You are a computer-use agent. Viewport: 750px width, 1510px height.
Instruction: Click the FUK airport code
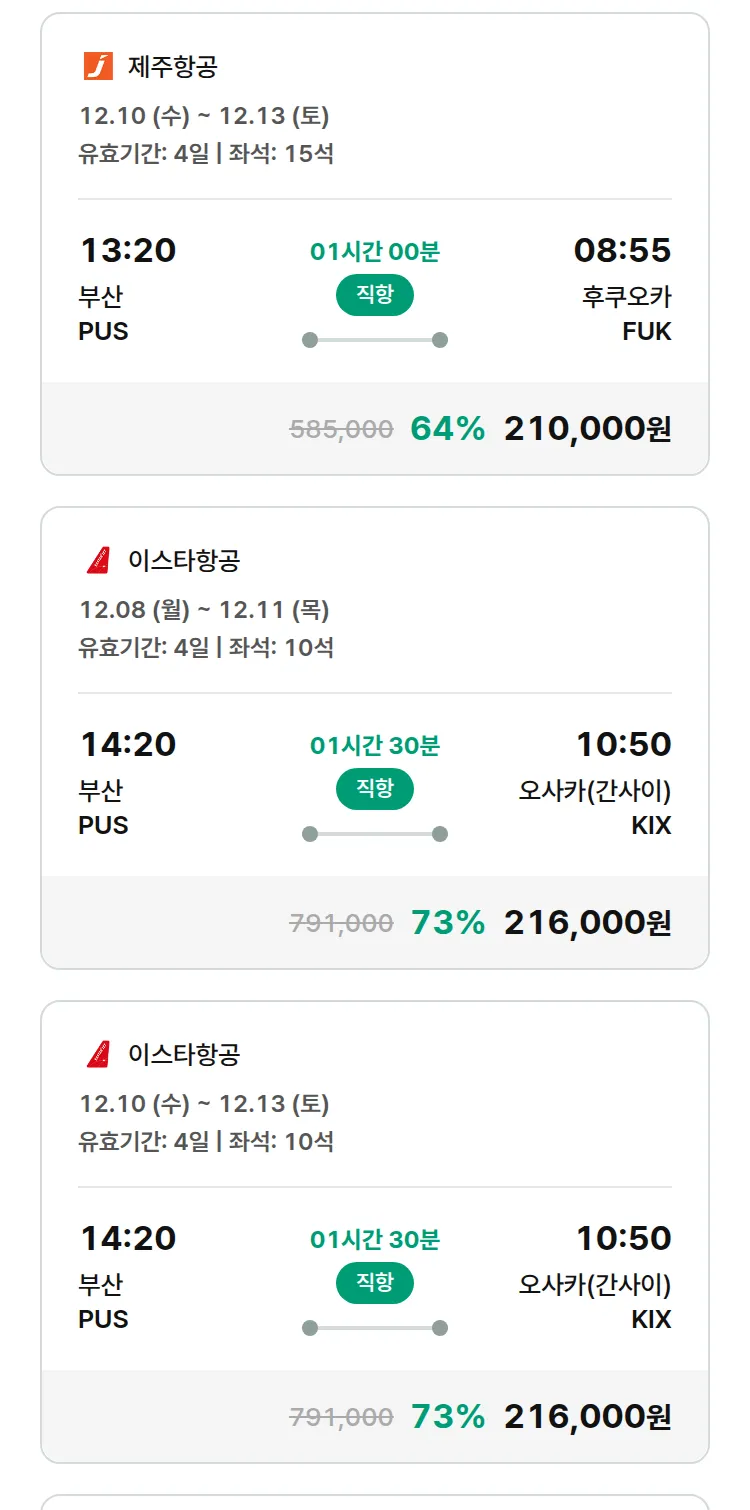point(646,332)
